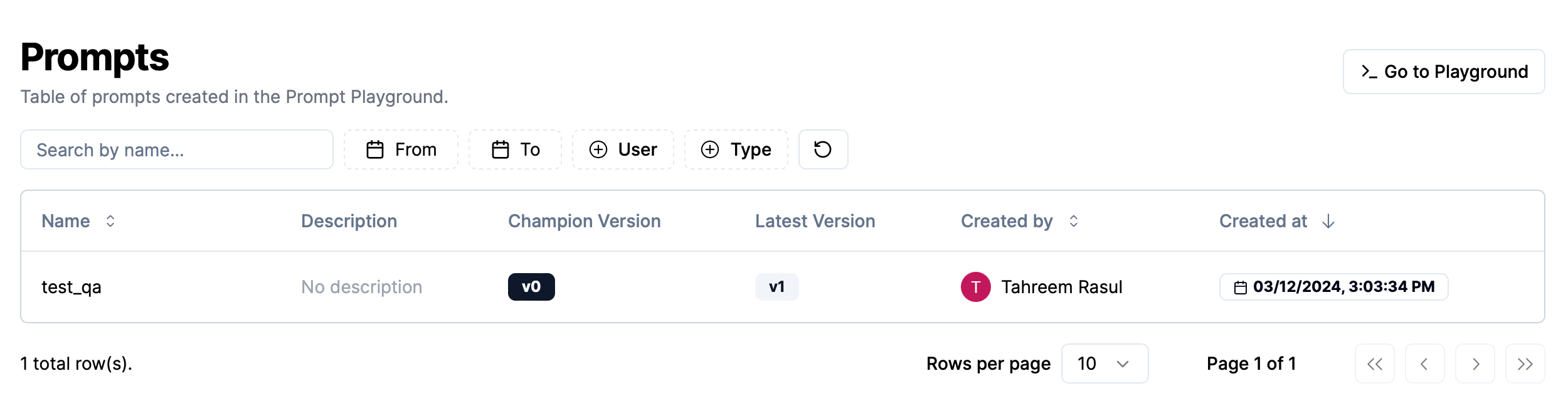Click the reset filters icon button
1568x393 pixels.
pos(822,149)
